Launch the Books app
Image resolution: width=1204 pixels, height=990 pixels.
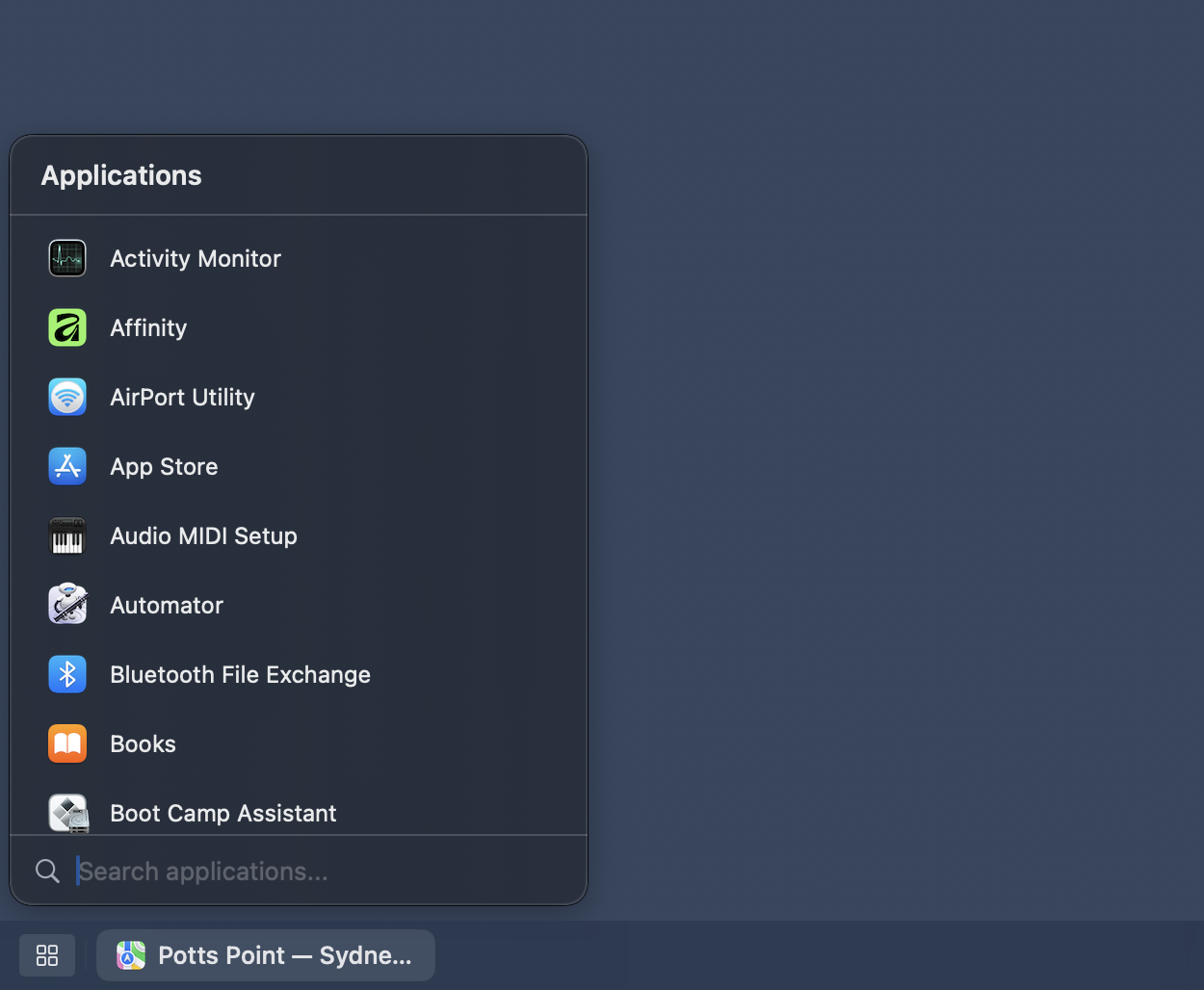(143, 743)
